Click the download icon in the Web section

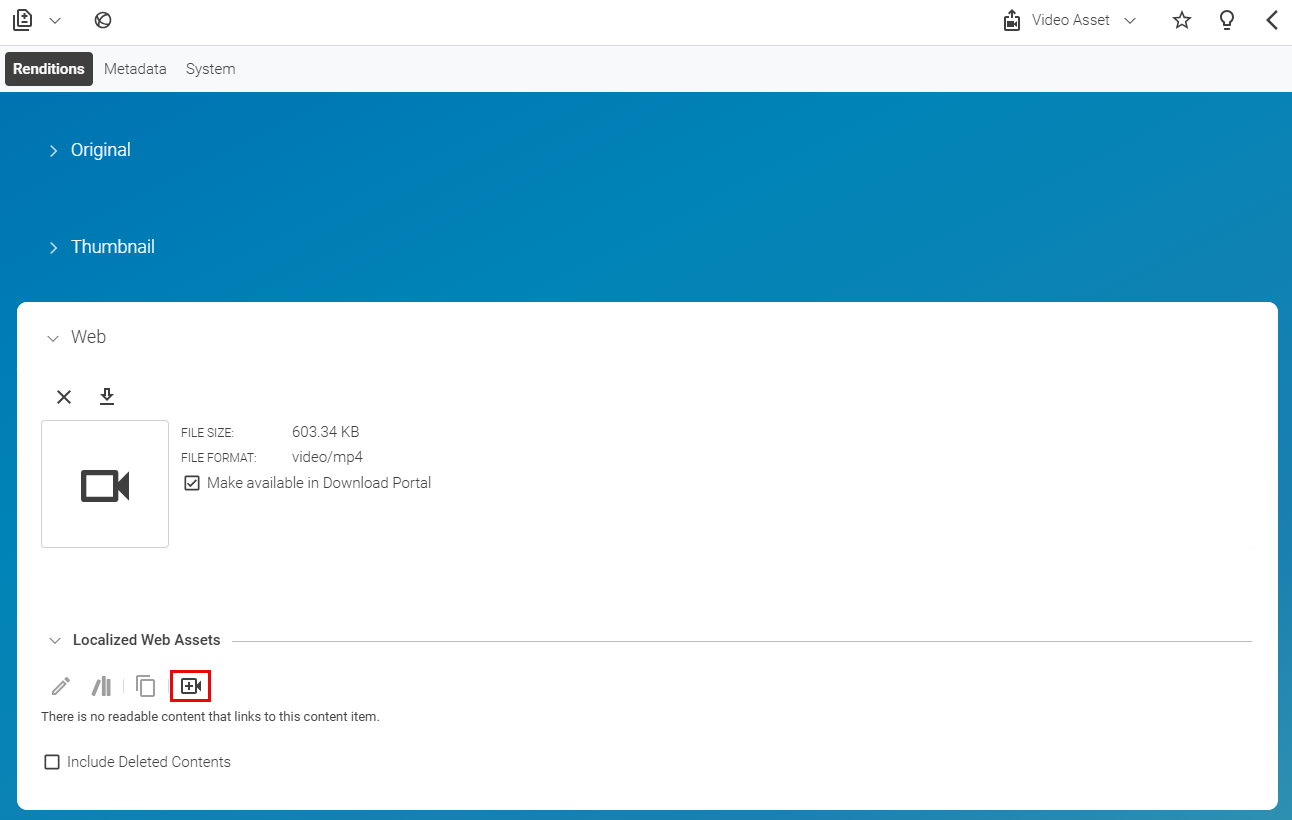107,396
